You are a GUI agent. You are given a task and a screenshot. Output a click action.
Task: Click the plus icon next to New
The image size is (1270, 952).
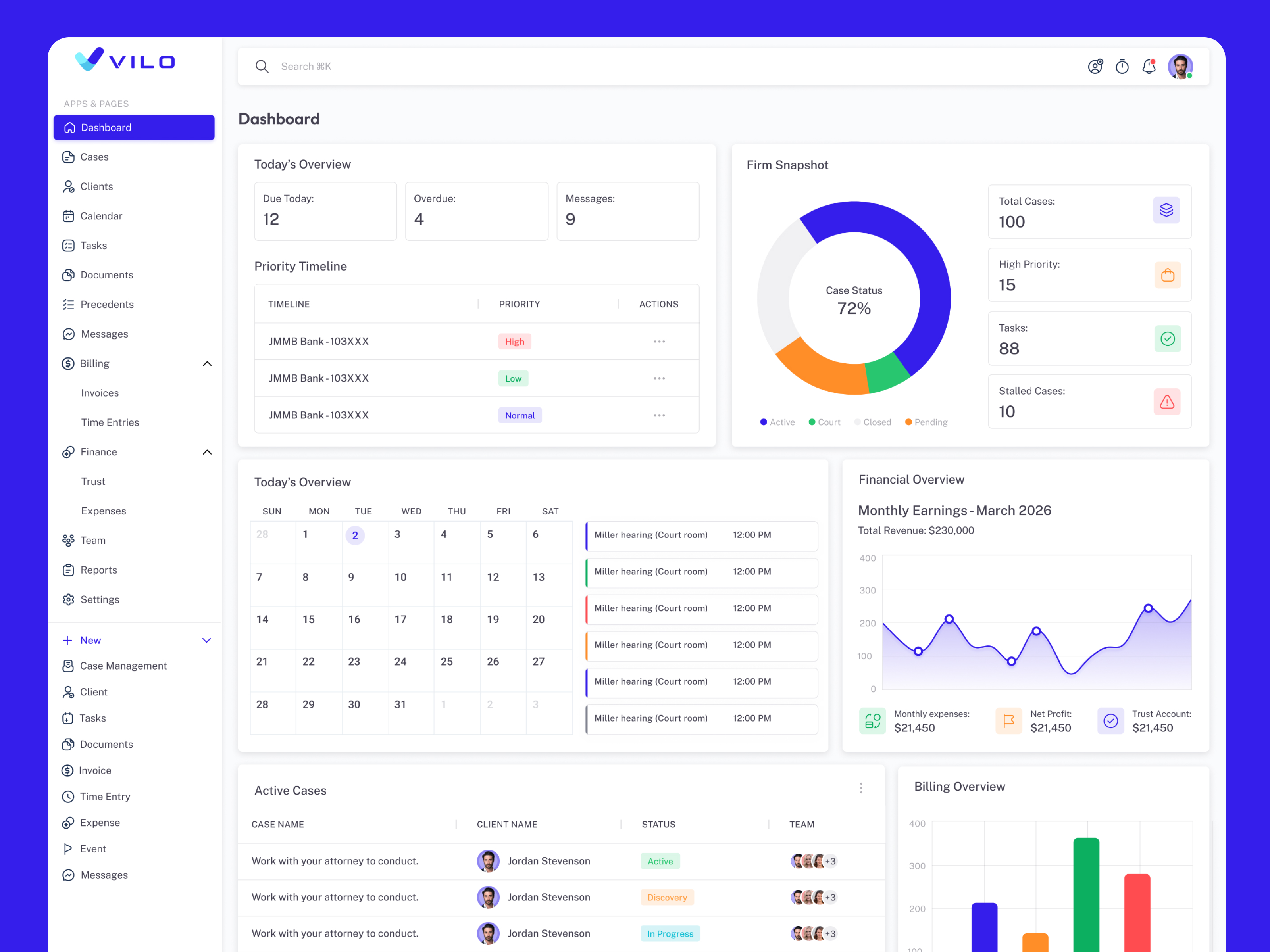[68, 640]
